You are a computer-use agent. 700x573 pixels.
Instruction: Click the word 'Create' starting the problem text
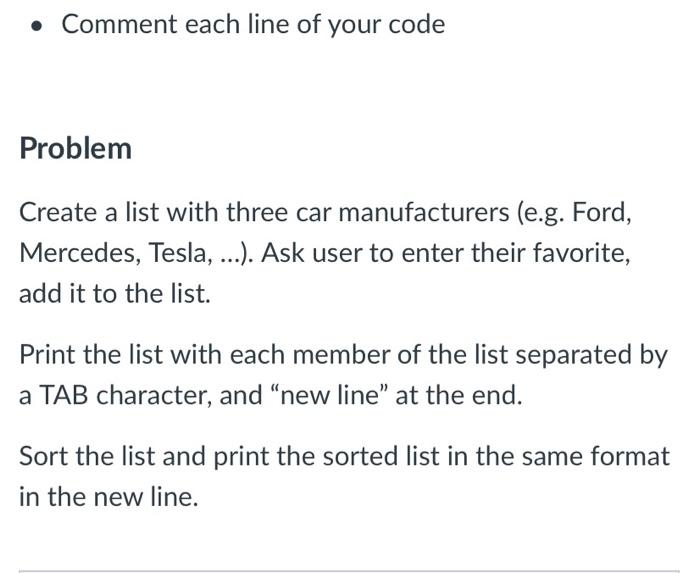tap(58, 212)
